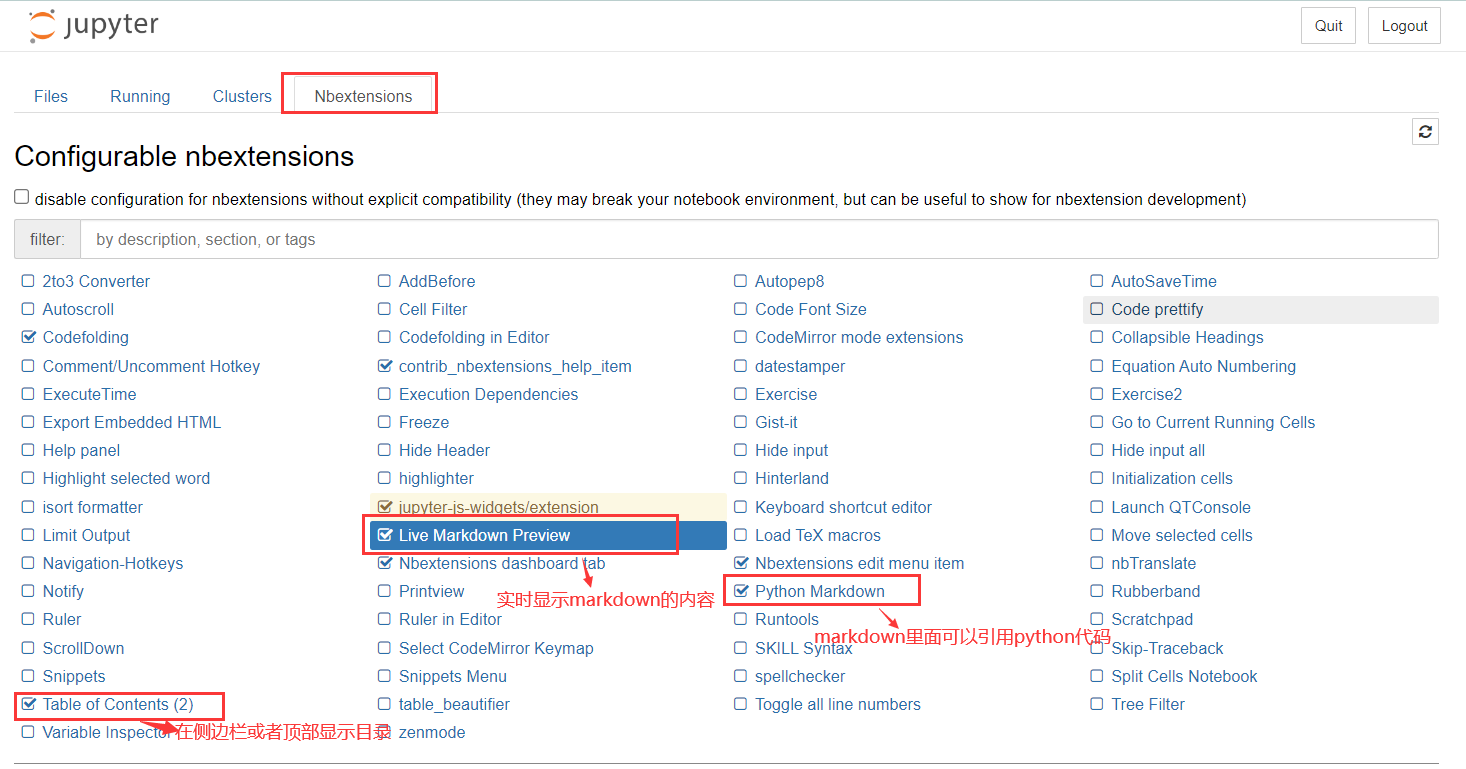Open the spellchecker extension link

point(800,677)
